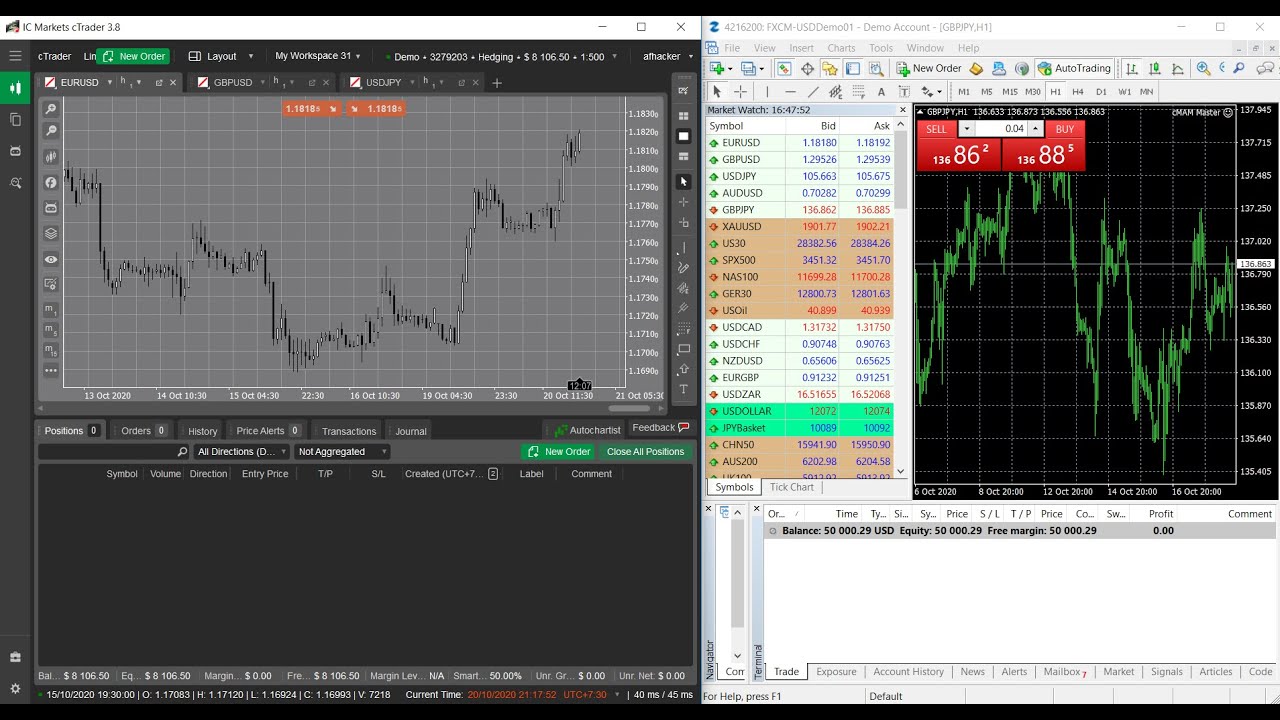This screenshot has height=720, width=1280.
Task: Select crosshair tool in MetaTrader toolbar
Action: pyautogui.click(x=740, y=91)
